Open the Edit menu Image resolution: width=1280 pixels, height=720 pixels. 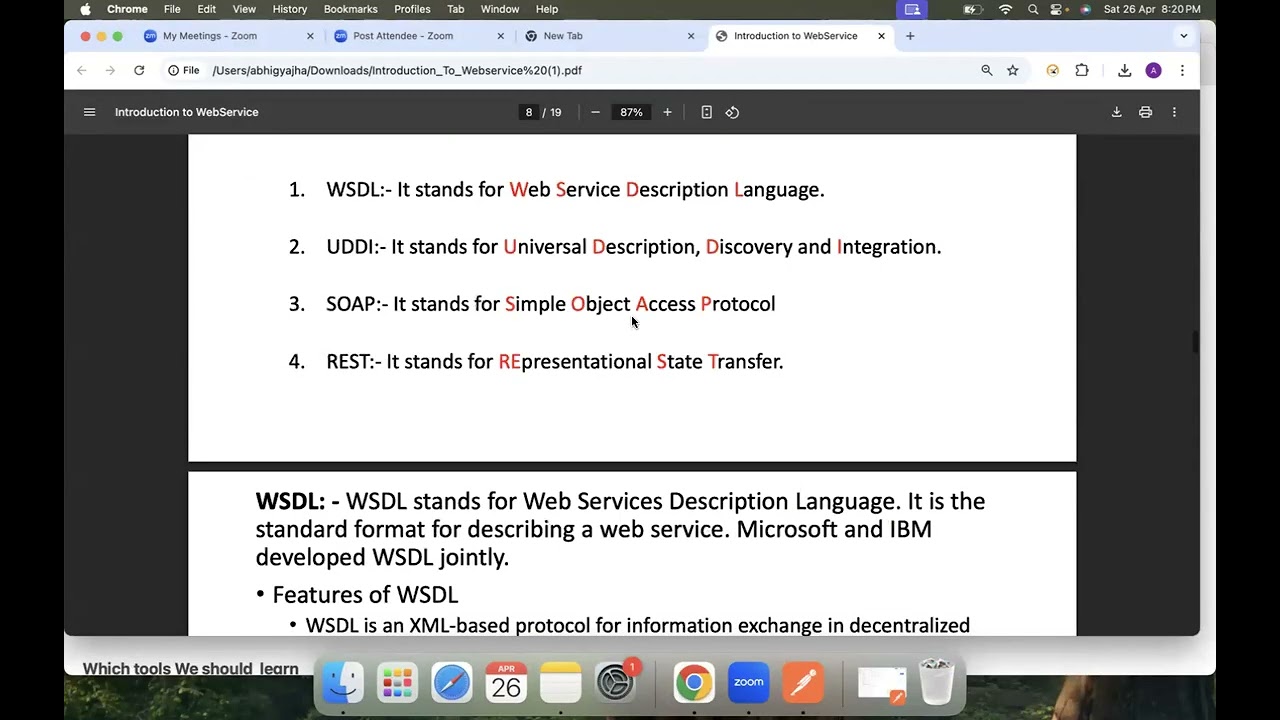point(206,9)
